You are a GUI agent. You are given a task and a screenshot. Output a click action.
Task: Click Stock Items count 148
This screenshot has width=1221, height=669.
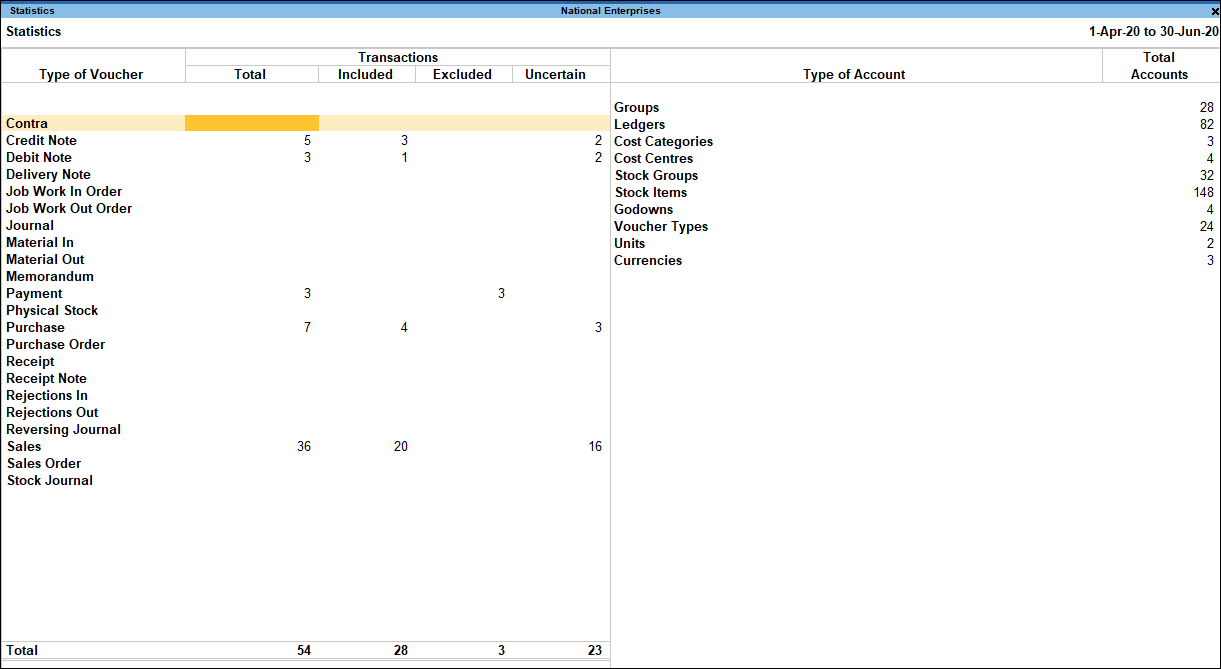coord(1203,193)
